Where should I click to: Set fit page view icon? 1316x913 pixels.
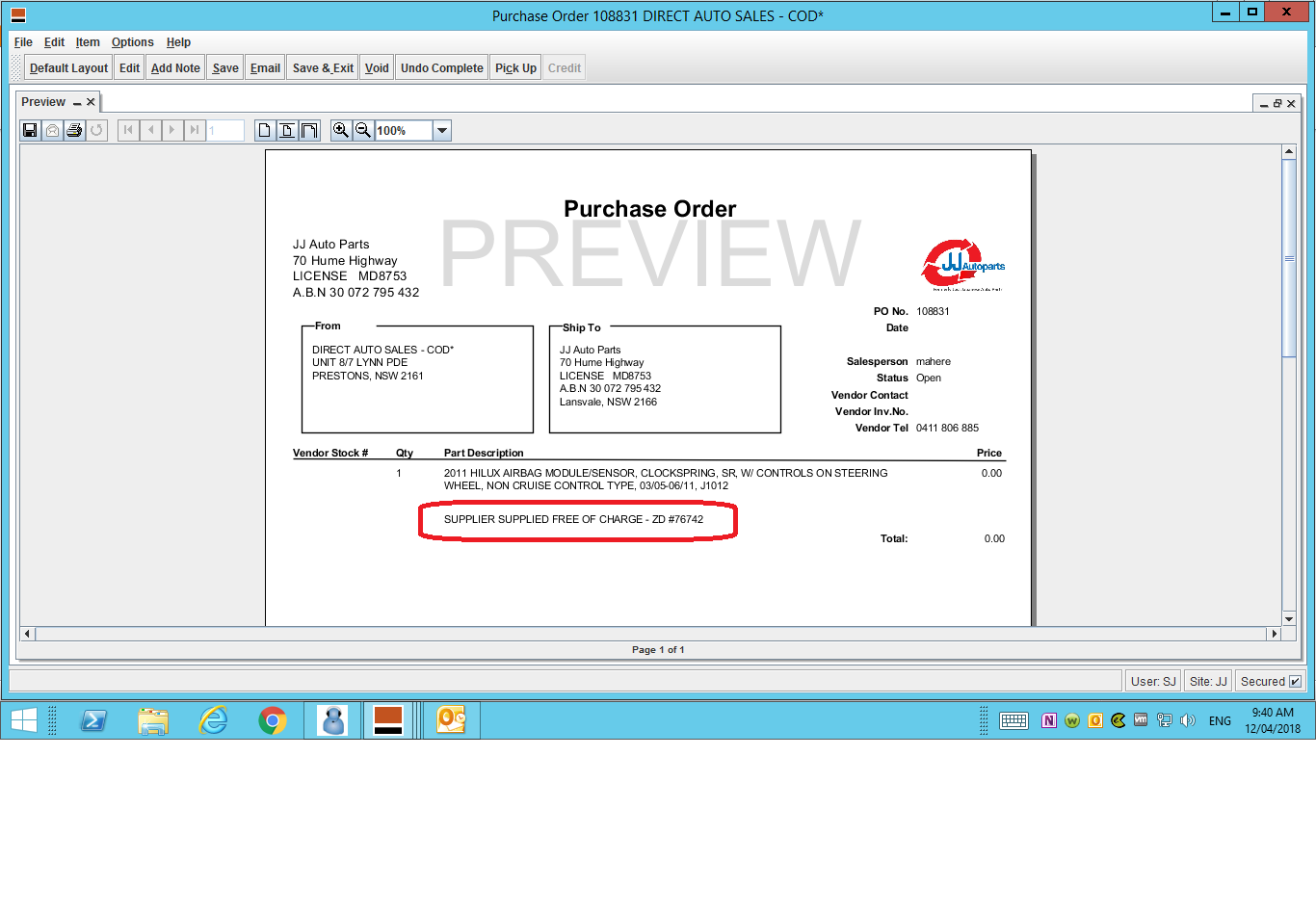point(287,130)
